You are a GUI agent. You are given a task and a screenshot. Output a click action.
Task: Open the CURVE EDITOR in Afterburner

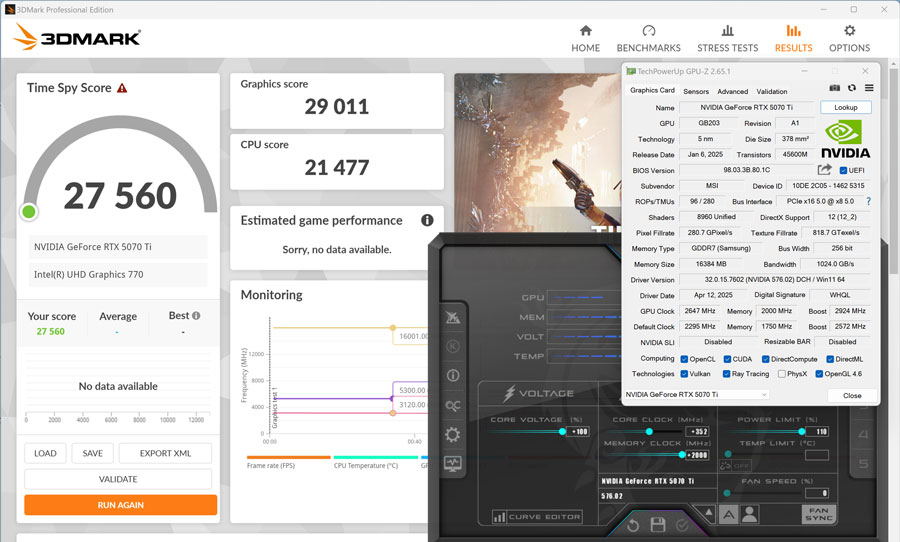click(537, 517)
